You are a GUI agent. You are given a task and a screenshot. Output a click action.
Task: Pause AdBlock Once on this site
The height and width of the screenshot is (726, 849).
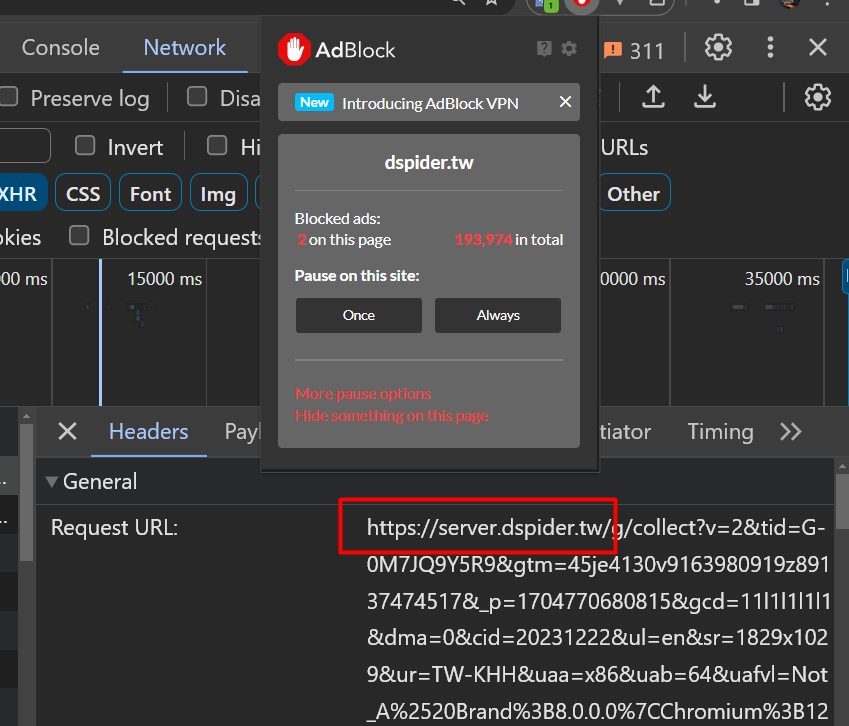click(x=358, y=315)
